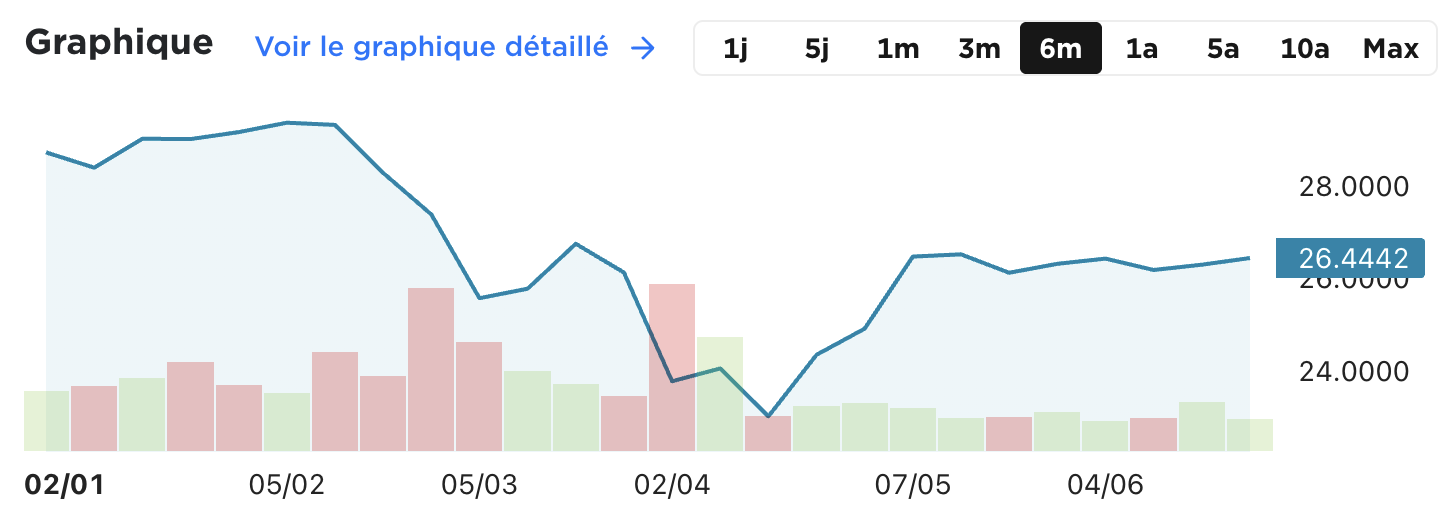Open 'Voir le graphique détaillé' link
The width and height of the screenshot is (1456, 528).
tap(432, 47)
